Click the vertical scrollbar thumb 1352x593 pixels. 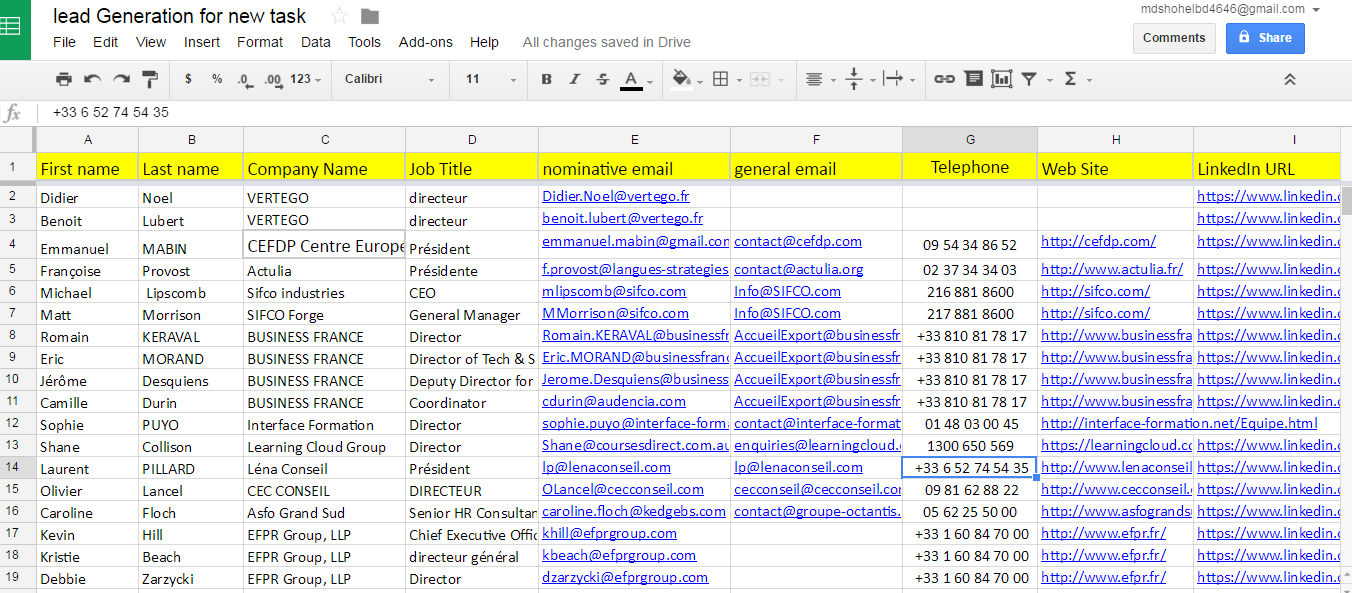point(1346,200)
